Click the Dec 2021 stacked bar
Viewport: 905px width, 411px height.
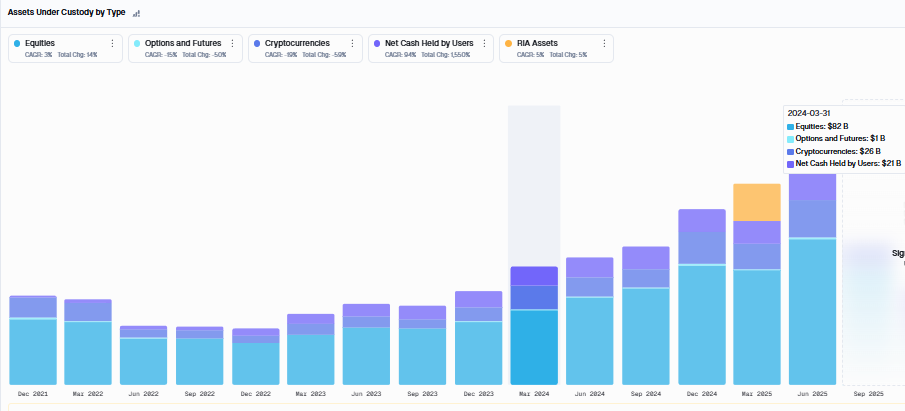click(x=33, y=341)
